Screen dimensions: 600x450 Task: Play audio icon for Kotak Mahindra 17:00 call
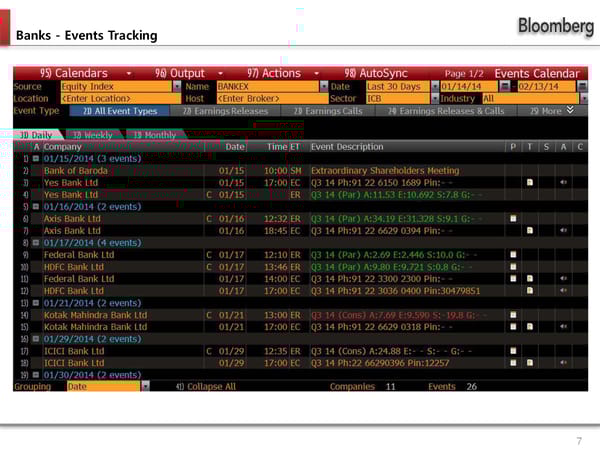(563, 327)
